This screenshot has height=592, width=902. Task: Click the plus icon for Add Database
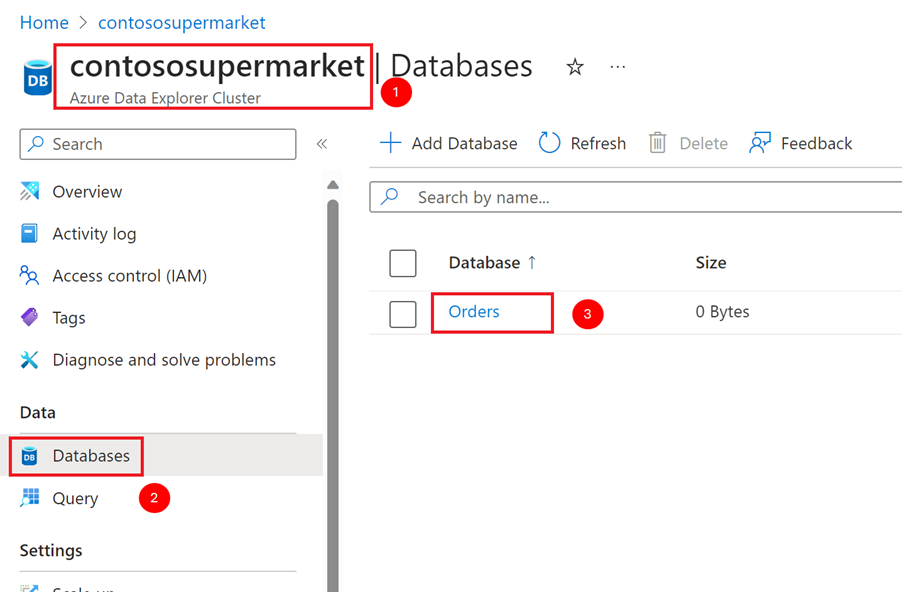[x=391, y=143]
